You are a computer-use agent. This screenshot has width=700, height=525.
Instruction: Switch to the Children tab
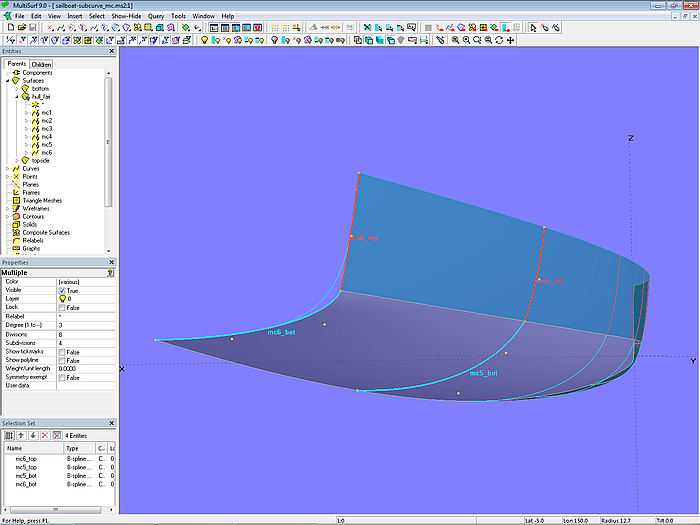click(x=41, y=64)
